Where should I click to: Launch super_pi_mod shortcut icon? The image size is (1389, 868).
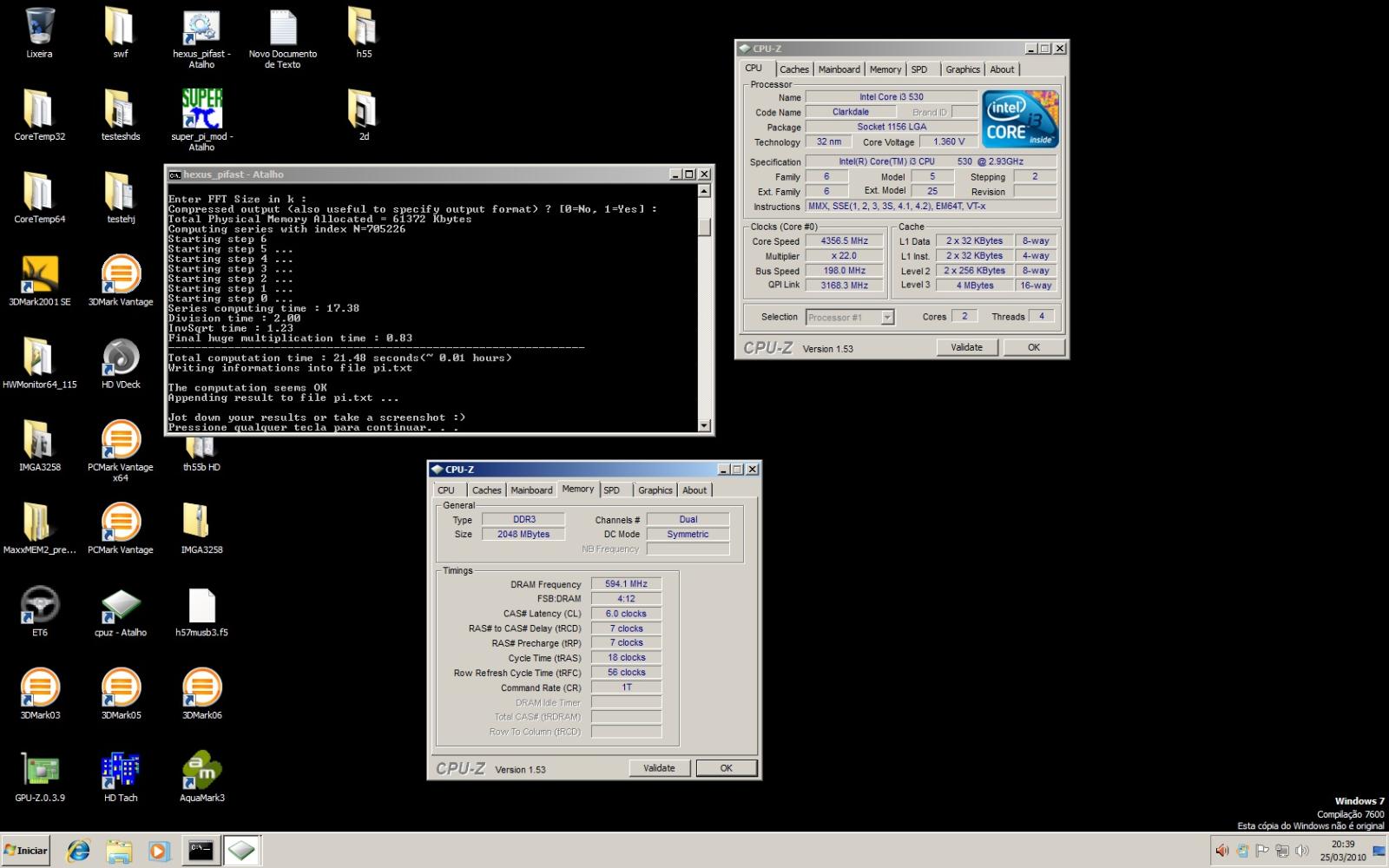201,121
